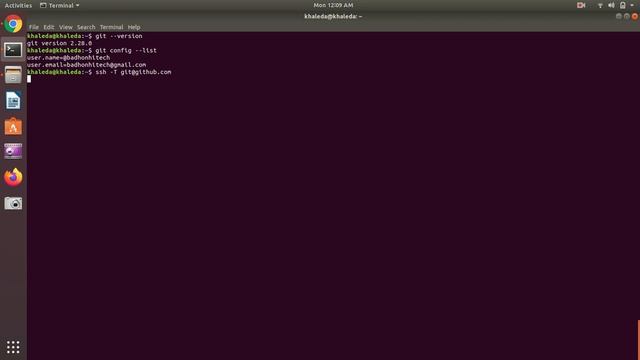Click the 'user.email=badhonhitech@gmail.com' line
Screen dimensions: 640x360
[87, 65]
